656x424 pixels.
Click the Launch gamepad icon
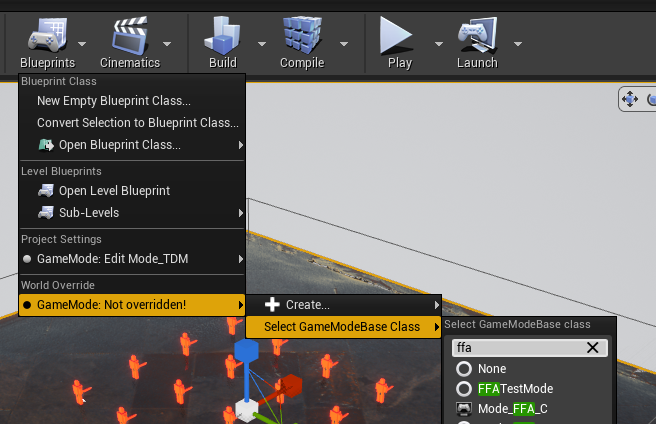pyautogui.click(x=477, y=36)
